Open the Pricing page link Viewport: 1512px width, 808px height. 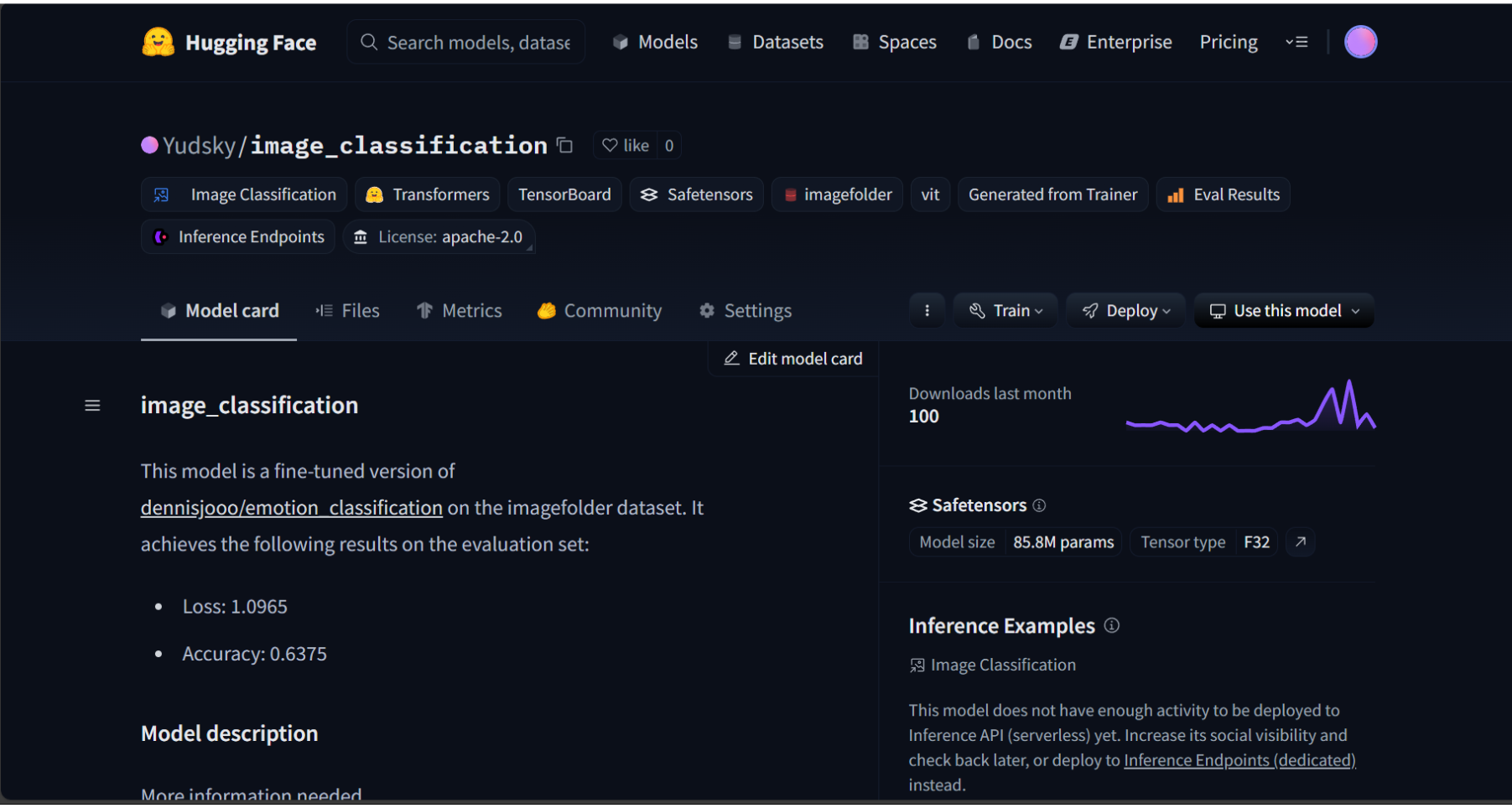click(1229, 42)
